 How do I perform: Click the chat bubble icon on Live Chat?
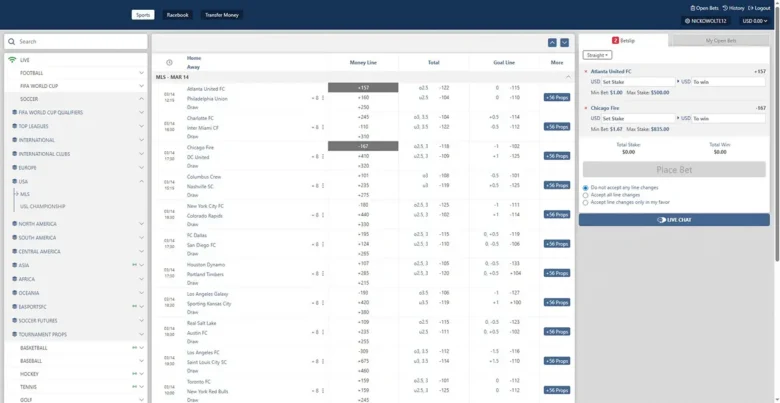(661, 220)
